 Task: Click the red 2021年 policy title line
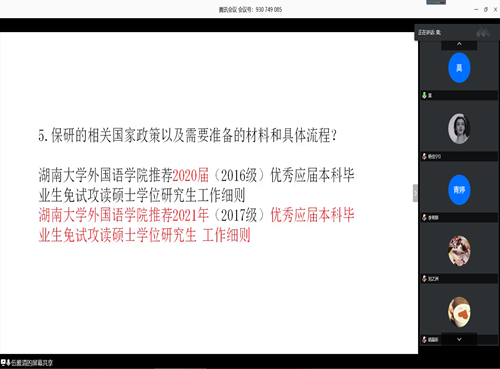[196, 225]
